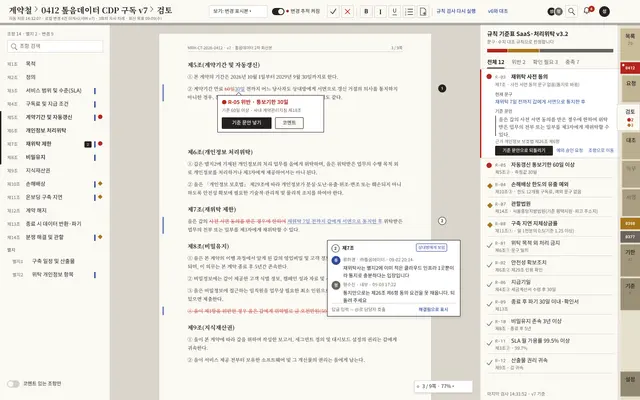Click the 계약철 breadcrumb link
The height and width of the screenshot is (400, 640).
[20, 10]
